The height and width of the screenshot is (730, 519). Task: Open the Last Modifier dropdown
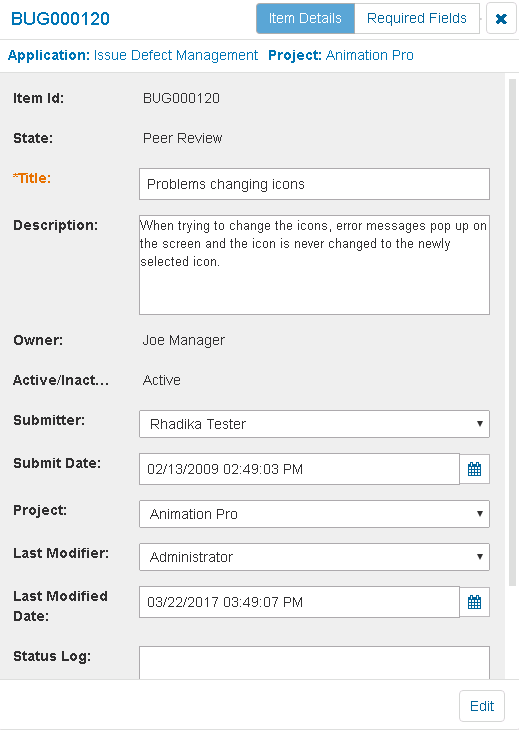[314, 557]
